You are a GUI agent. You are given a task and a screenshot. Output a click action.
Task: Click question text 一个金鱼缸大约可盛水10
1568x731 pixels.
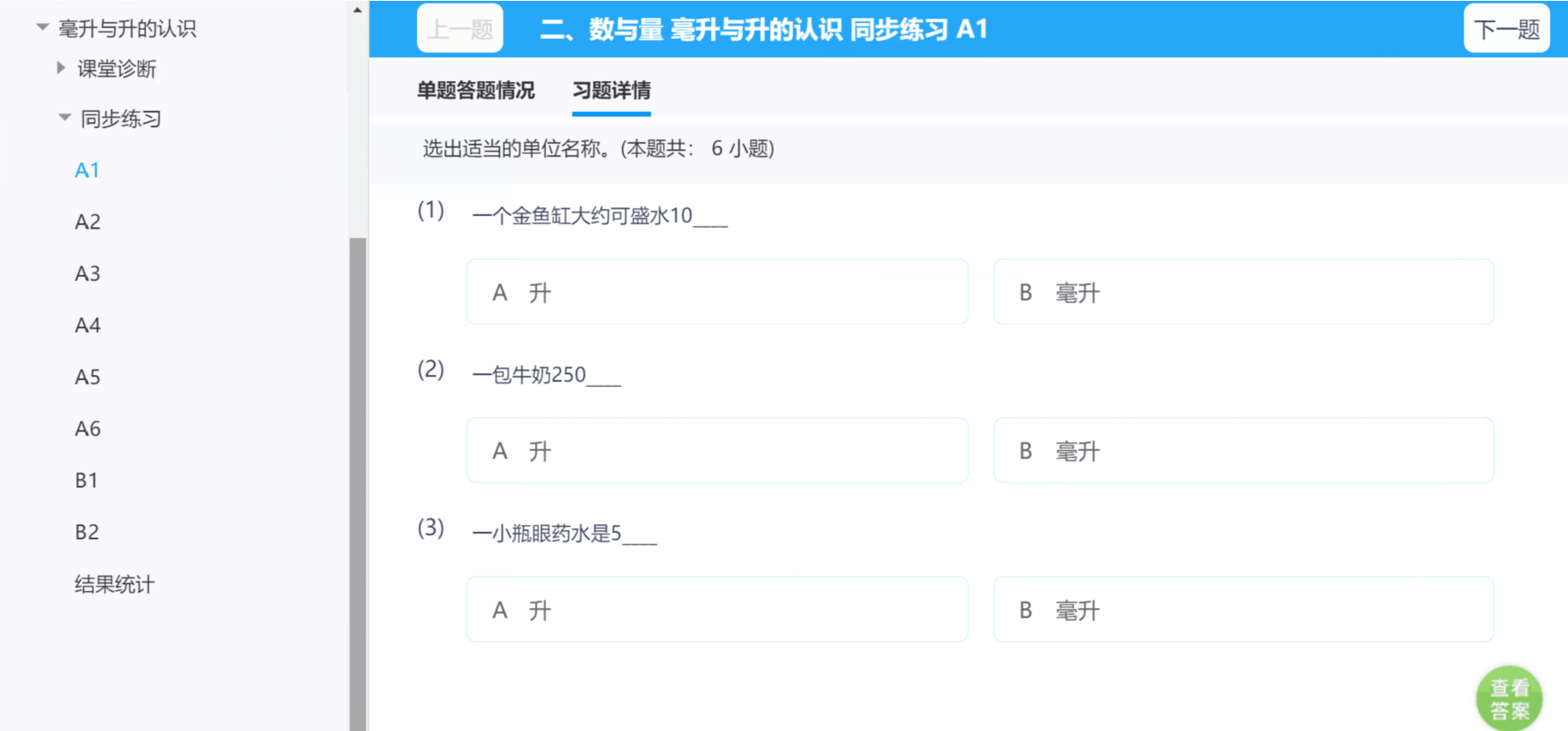pos(600,215)
